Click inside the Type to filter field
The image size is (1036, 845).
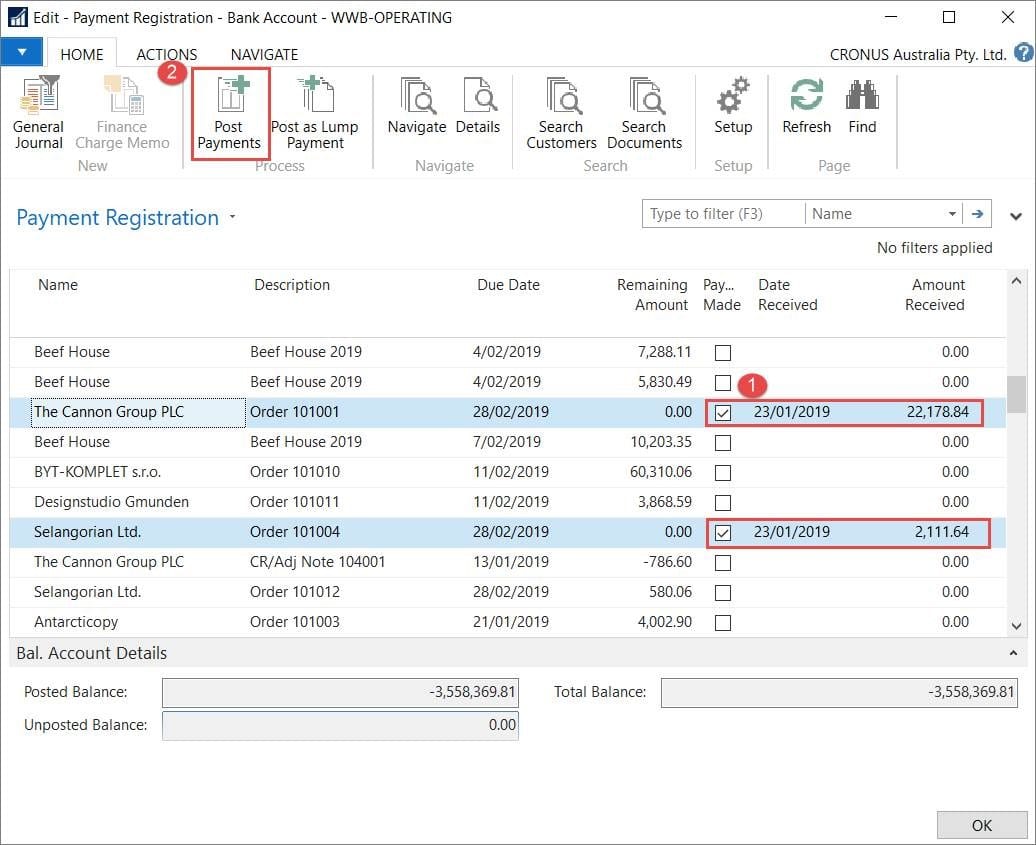(x=722, y=213)
